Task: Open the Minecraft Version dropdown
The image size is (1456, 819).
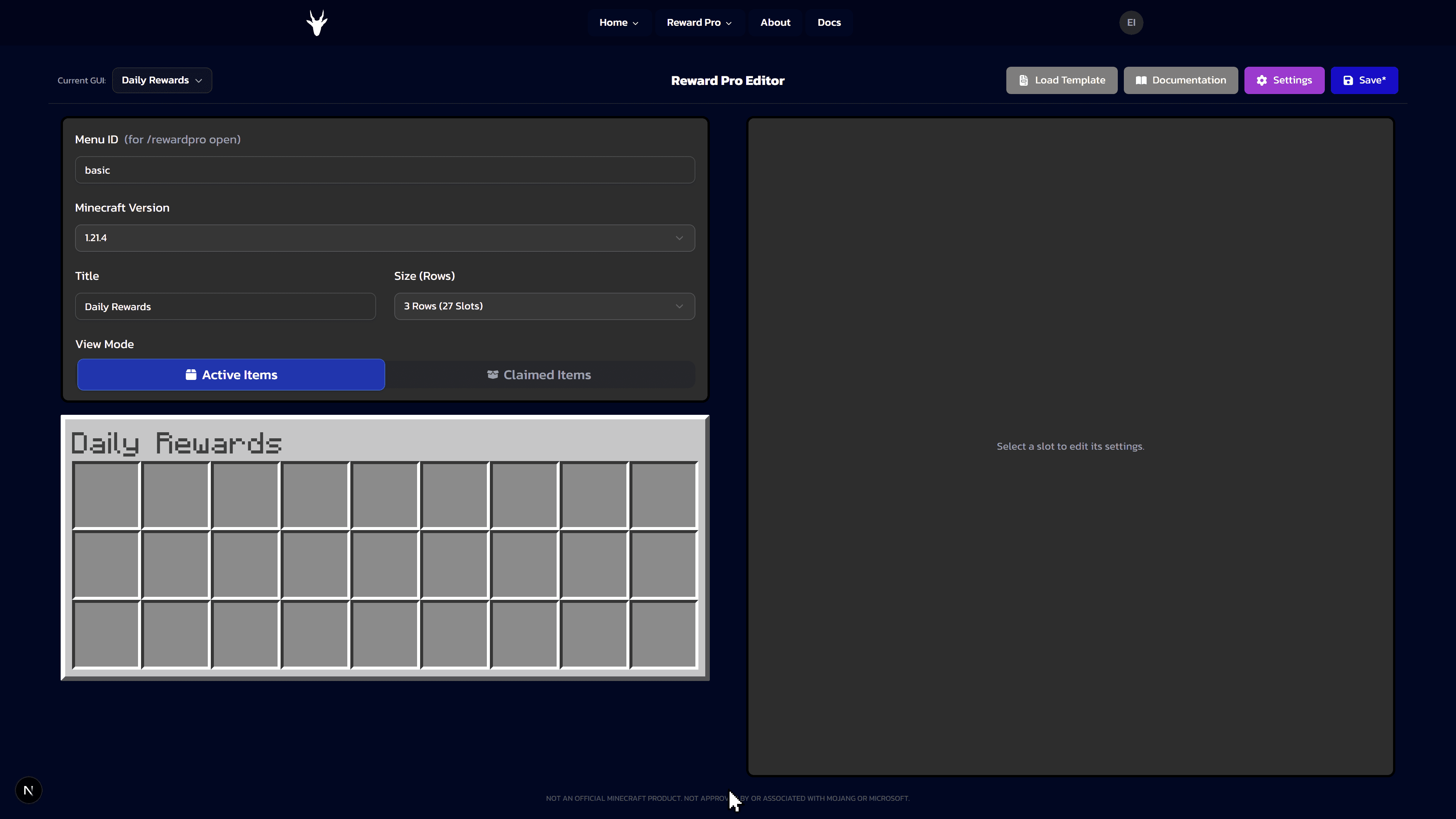Action: point(385,238)
